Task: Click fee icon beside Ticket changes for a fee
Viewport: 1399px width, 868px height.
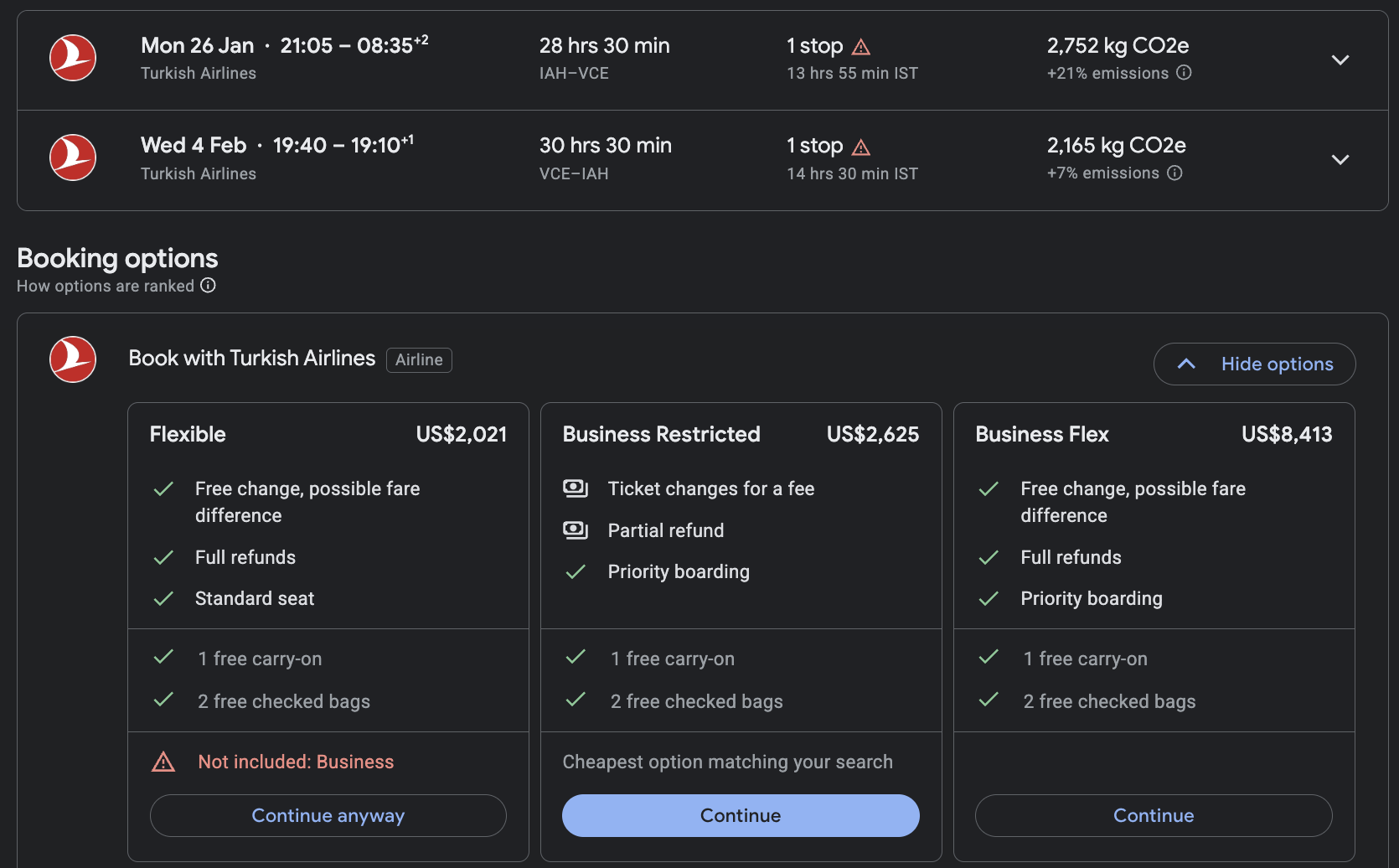Action: pos(576,488)
